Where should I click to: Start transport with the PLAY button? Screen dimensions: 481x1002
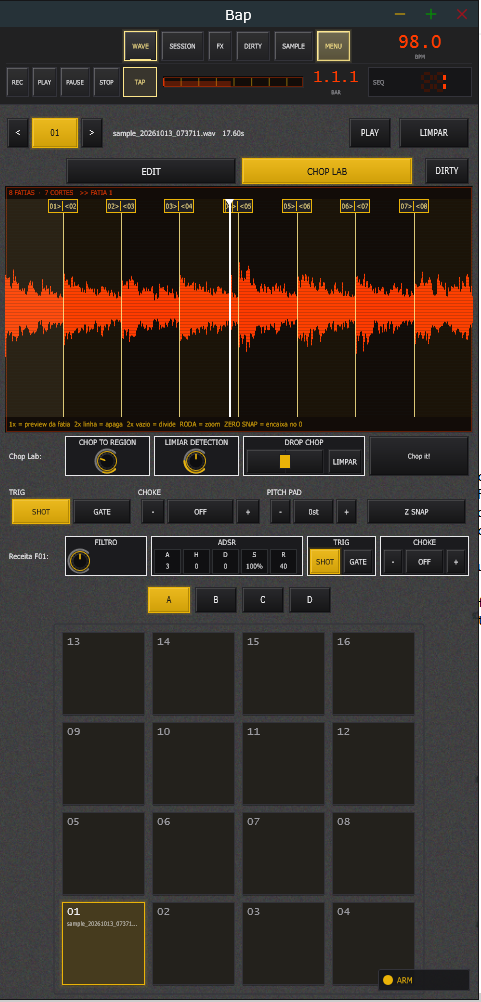pyautogui.click(x=44, y=82)
